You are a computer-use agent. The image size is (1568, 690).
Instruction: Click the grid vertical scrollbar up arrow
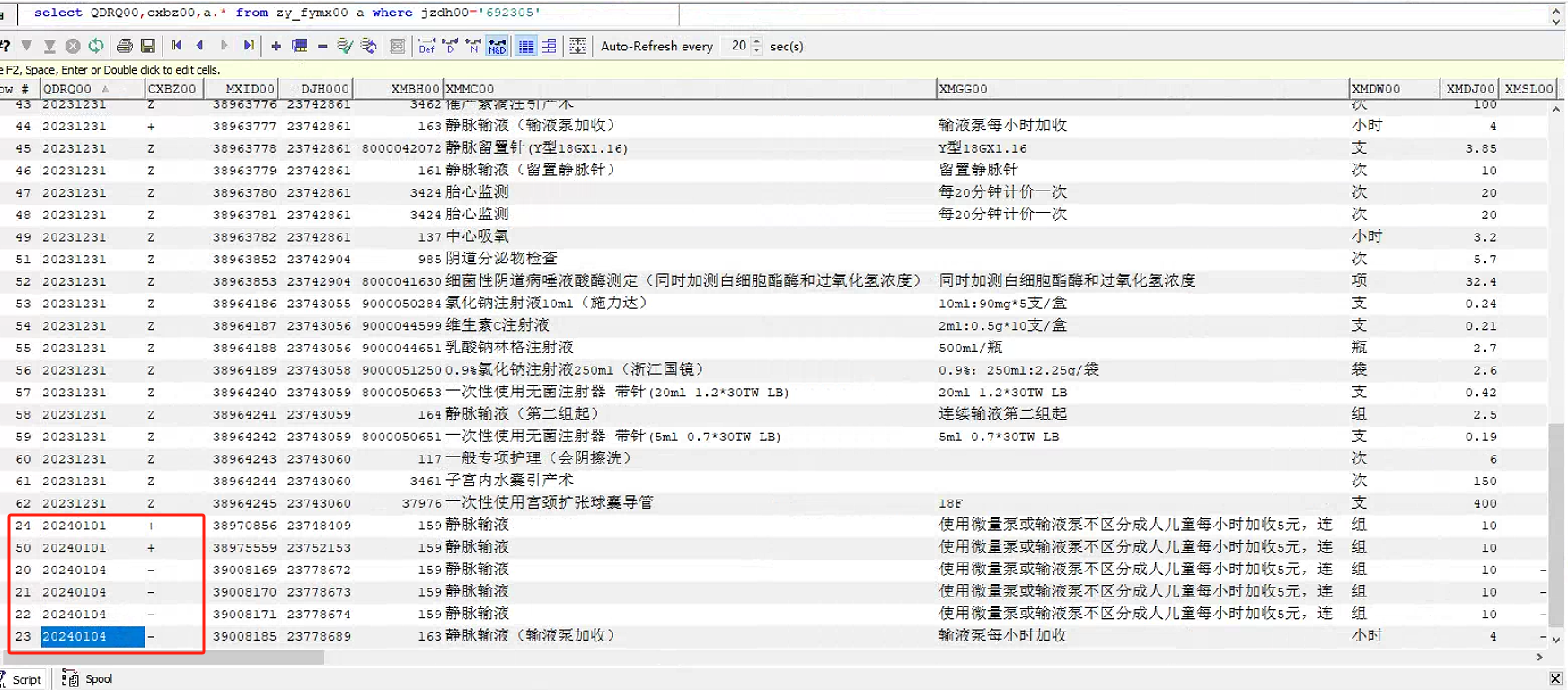coord(1556,109)
